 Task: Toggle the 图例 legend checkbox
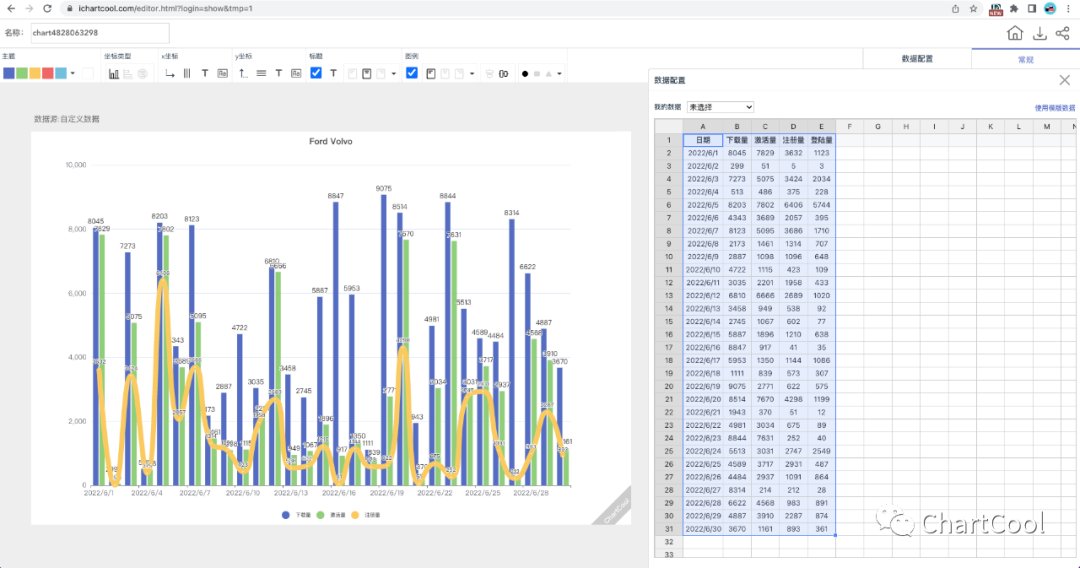coord(412,73)
